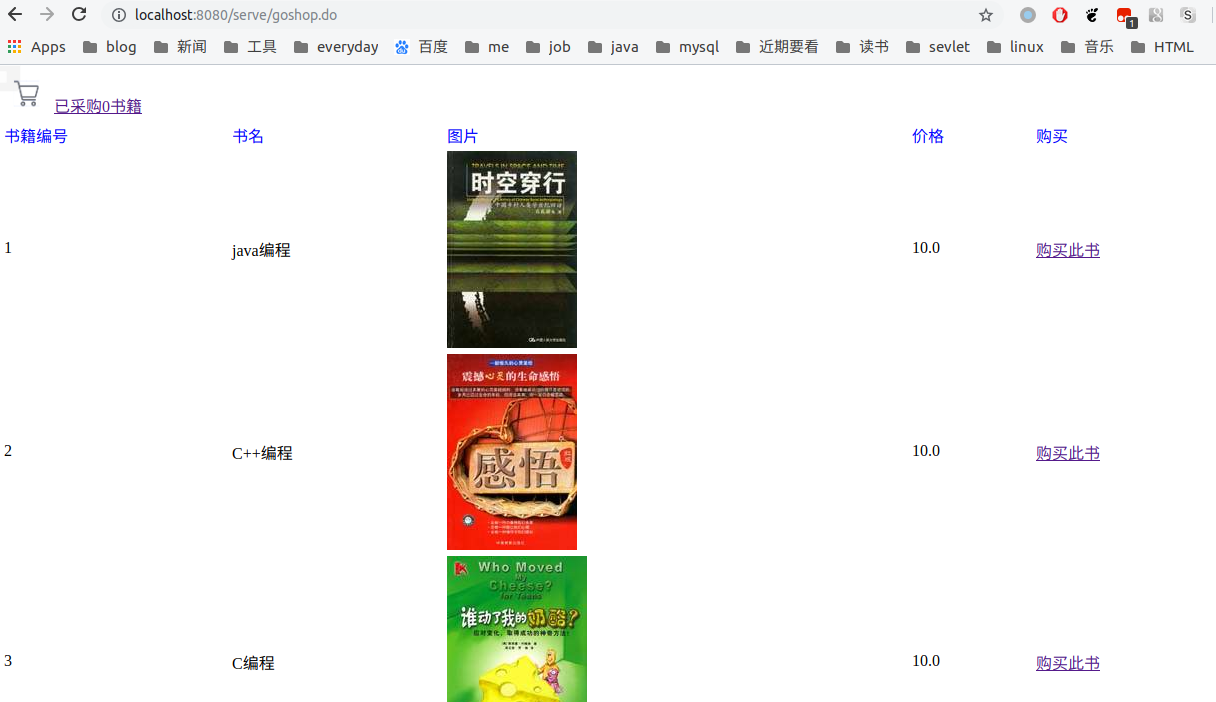1216x702 pixels.
Task: View site information icon in address bar
Action: click(x=118, y=15)
